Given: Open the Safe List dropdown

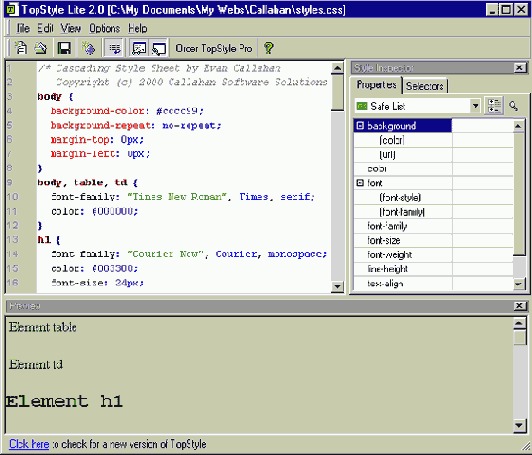Looking at the screenshot, I should pos(475,106).
